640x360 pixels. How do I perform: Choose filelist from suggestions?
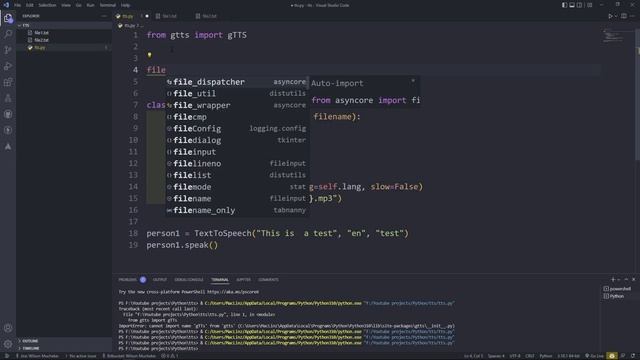coord(236,175)
